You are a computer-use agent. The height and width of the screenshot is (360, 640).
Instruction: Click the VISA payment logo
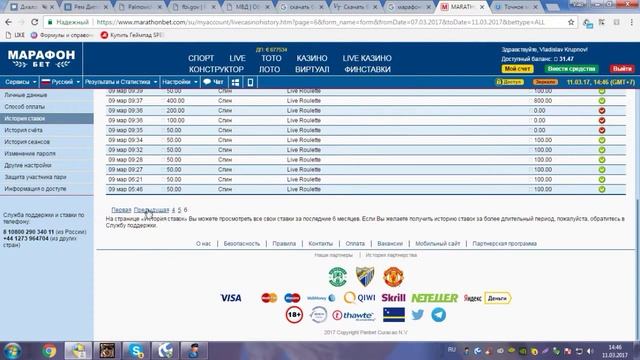[x=231, y=298]
